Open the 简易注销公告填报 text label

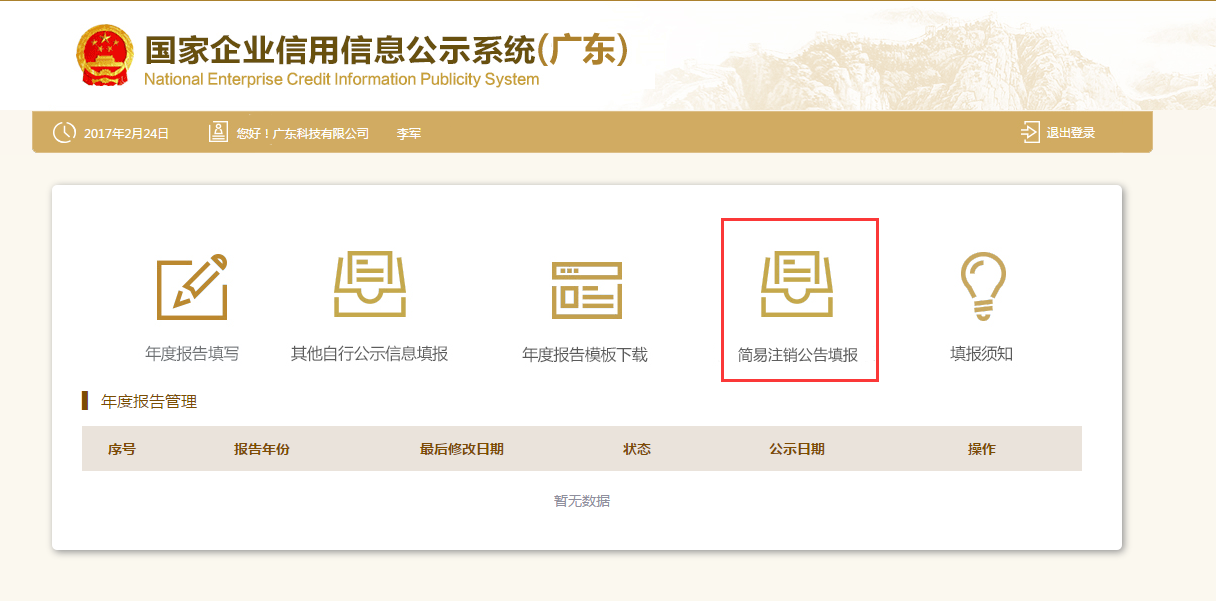coord(798,355)
